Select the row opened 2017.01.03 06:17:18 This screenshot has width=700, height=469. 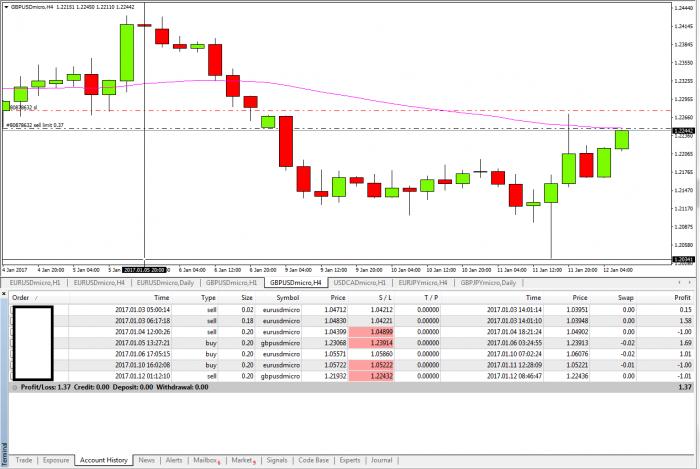351,321
